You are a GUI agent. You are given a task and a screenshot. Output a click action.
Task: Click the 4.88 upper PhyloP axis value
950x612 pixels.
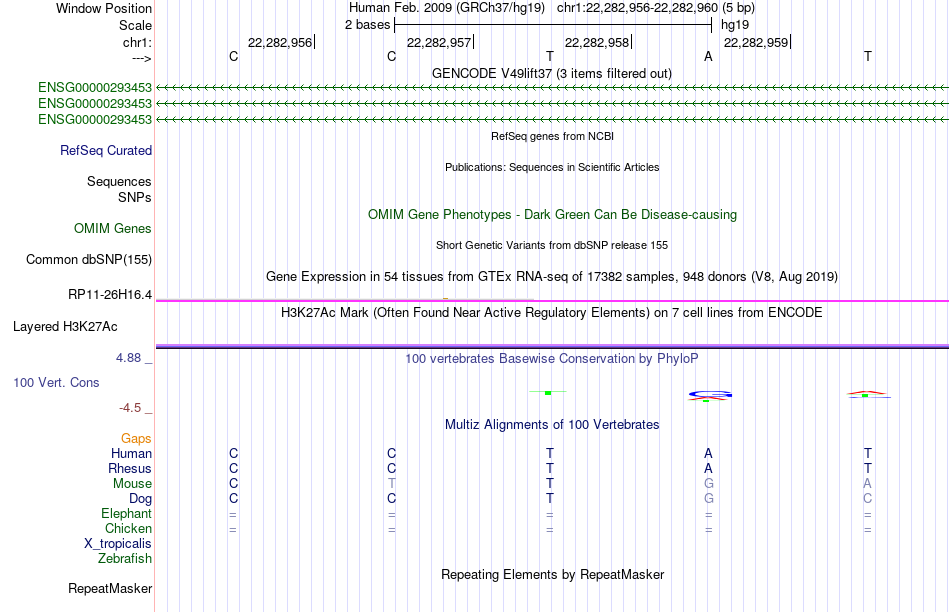128,358
